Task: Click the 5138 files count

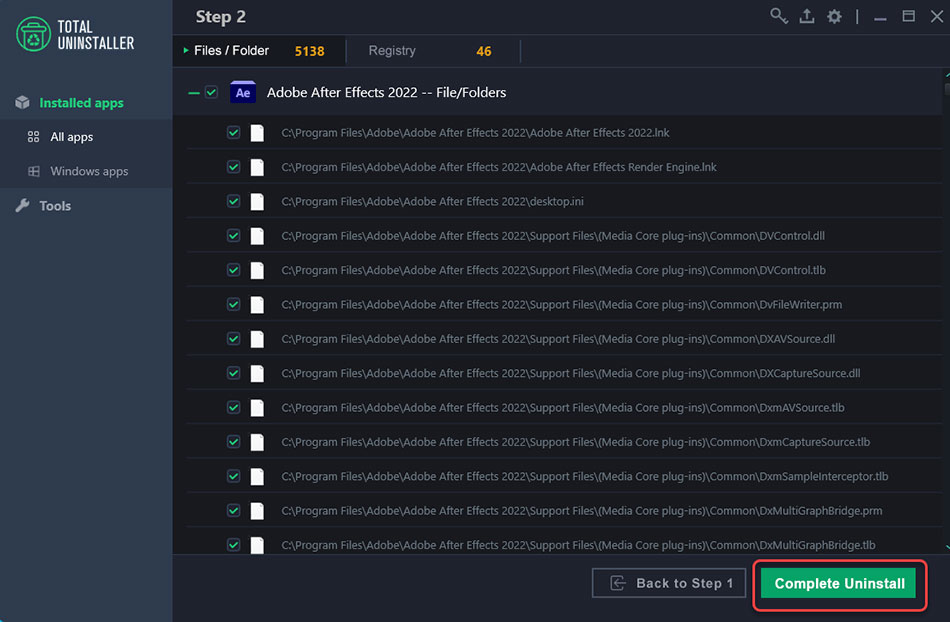Action: click(310, 51)
